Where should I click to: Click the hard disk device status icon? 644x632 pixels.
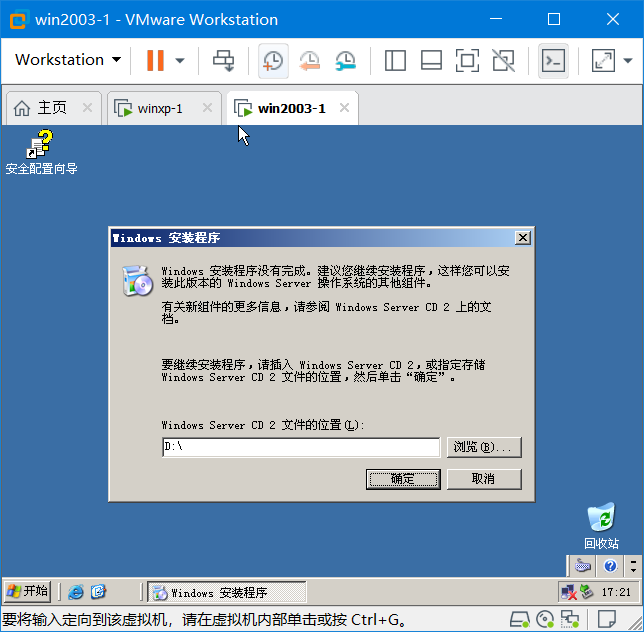(x=520, y=619)
